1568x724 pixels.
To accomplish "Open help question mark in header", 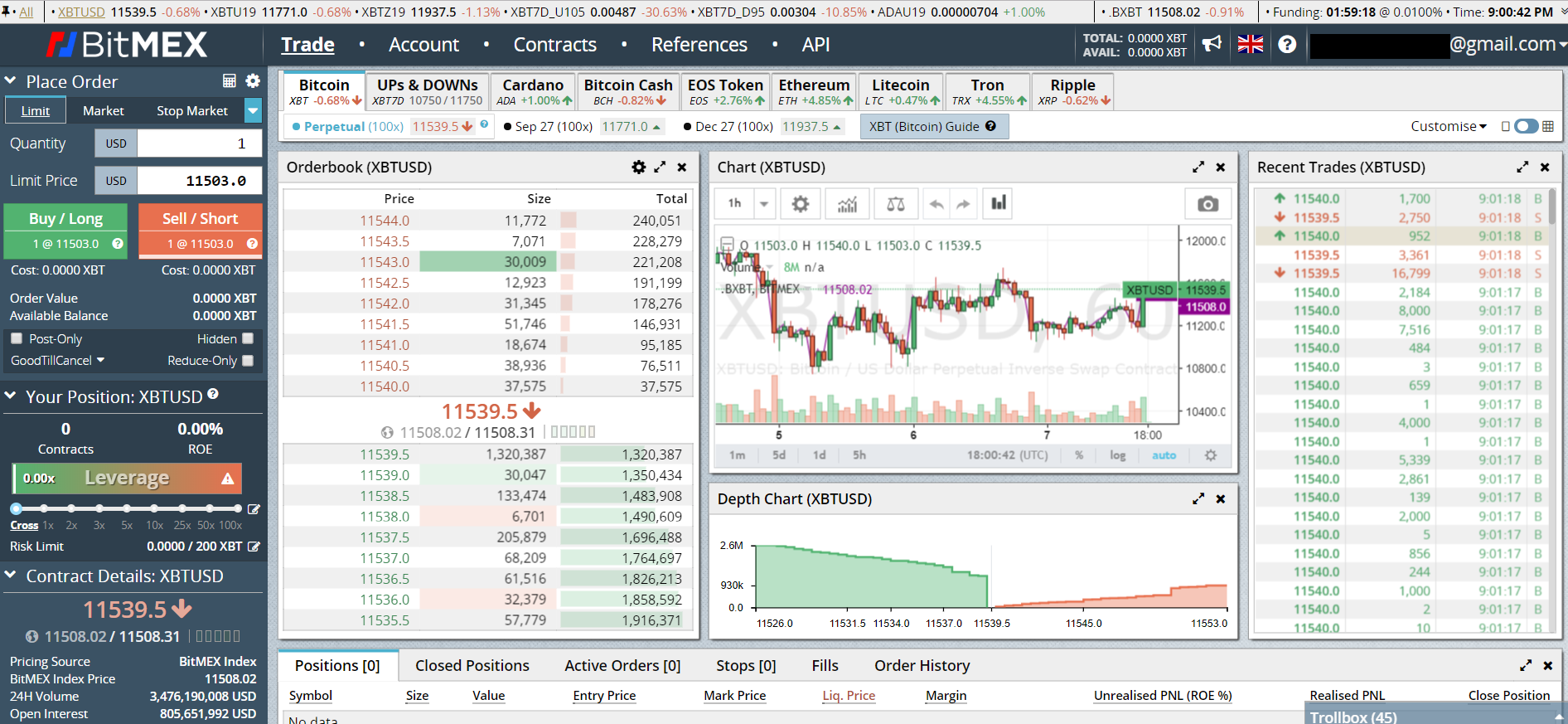I will pos(1287,44).
